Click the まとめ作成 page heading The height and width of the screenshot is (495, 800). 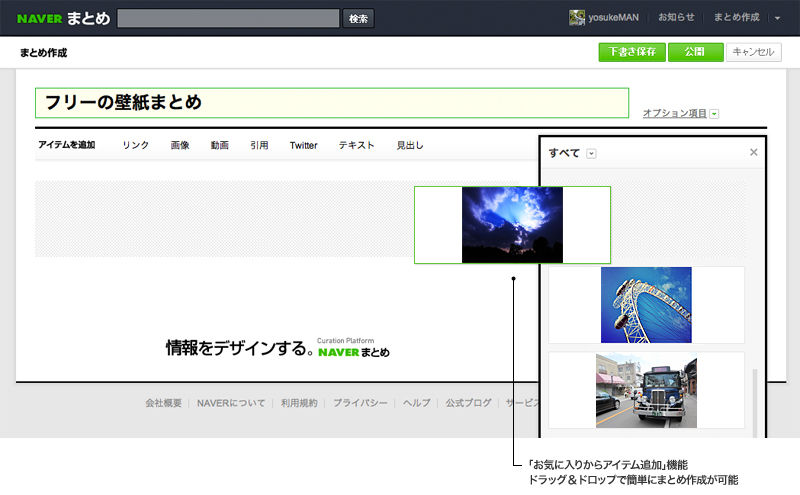(x=43, y=53)
